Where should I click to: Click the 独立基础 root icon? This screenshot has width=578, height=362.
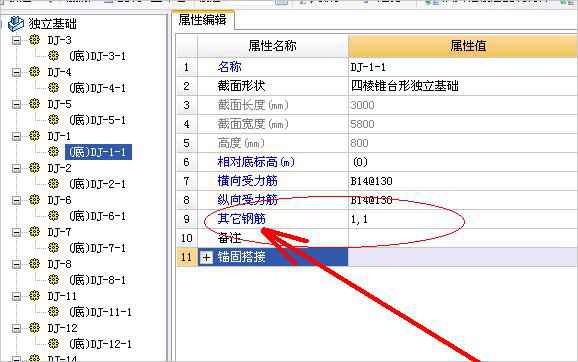(x=16, y=24)
